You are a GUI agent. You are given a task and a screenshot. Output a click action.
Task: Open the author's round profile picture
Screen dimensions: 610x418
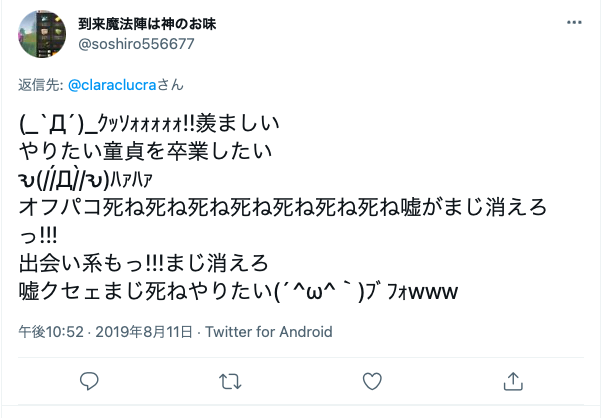pos(42,34)
